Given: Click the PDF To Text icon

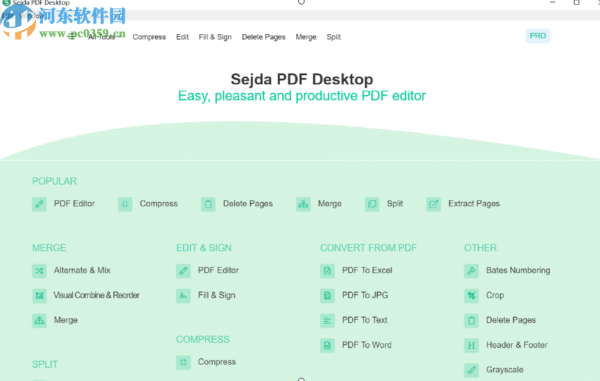Looking at the screenshot, I should 327,321.
